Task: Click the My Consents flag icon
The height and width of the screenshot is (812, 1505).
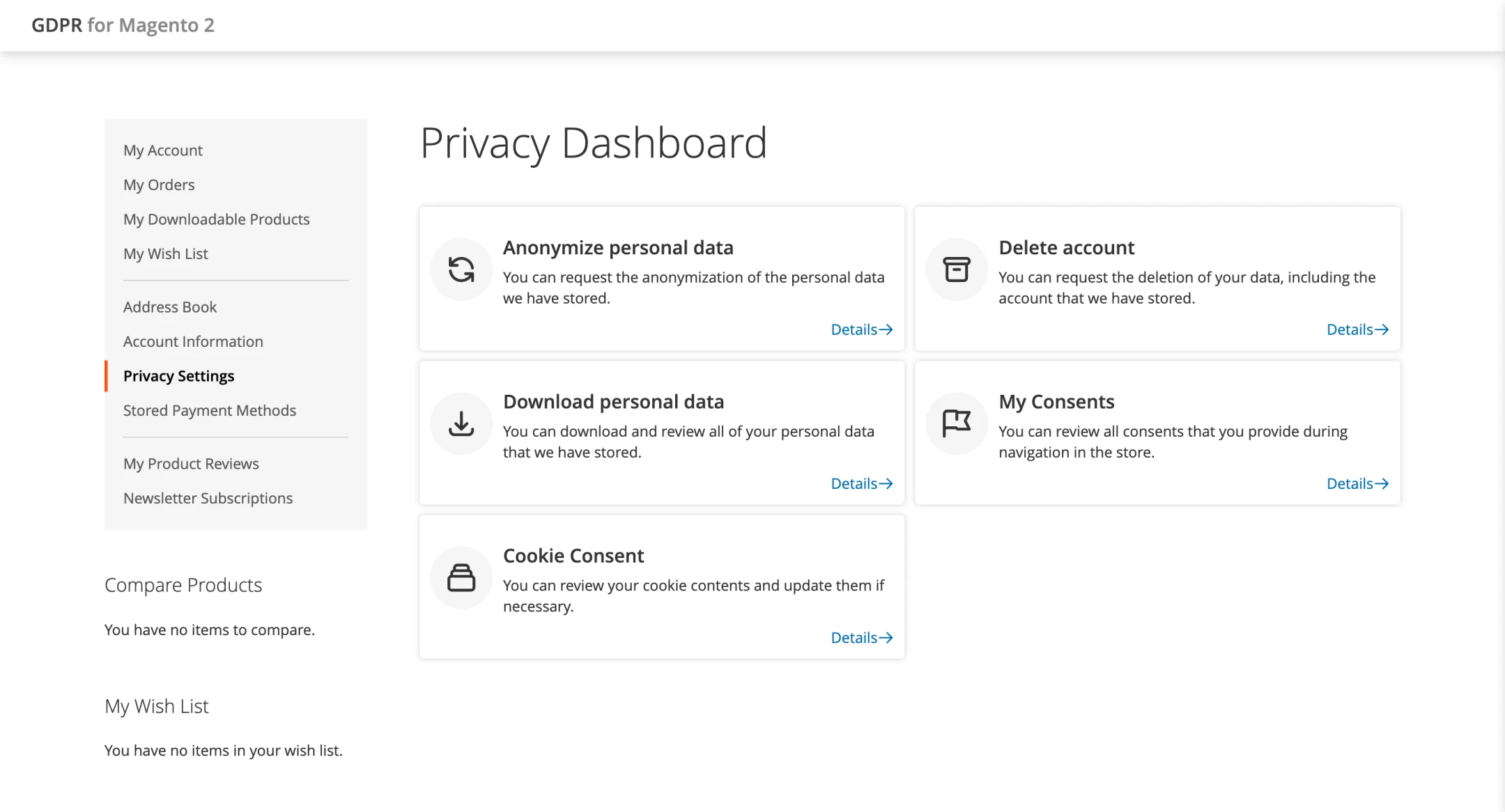Action: pyautogui.click(x=957, y=423)
